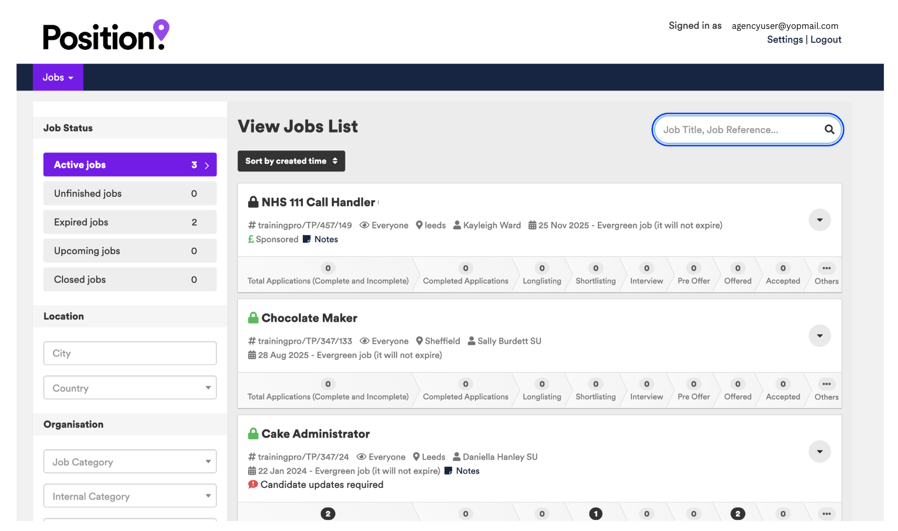Open the Settings link
This screenshot has height=531, width=898.
[x=784, y=40]
